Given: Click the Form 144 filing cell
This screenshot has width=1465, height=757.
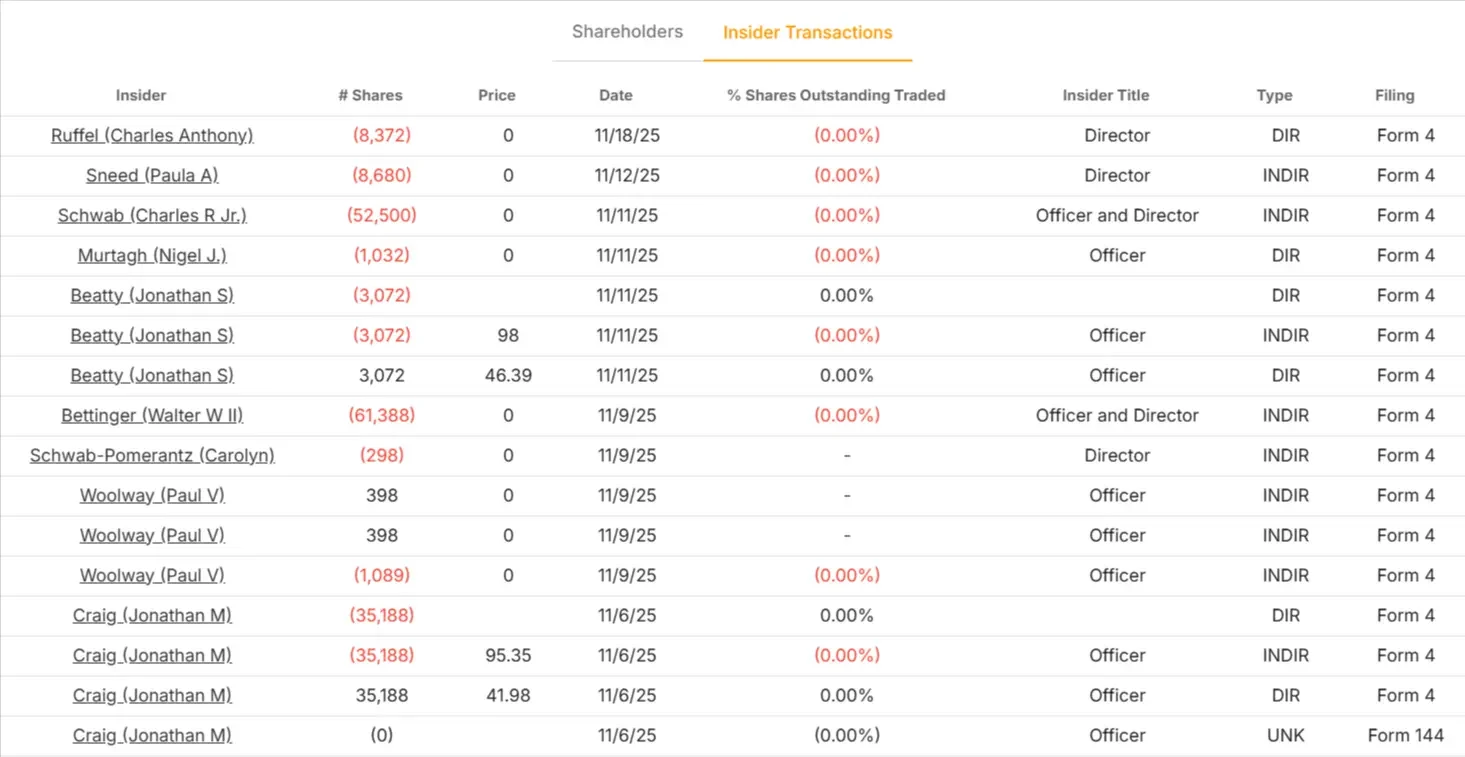Looking at the screenshot, I should [1406, 735].
